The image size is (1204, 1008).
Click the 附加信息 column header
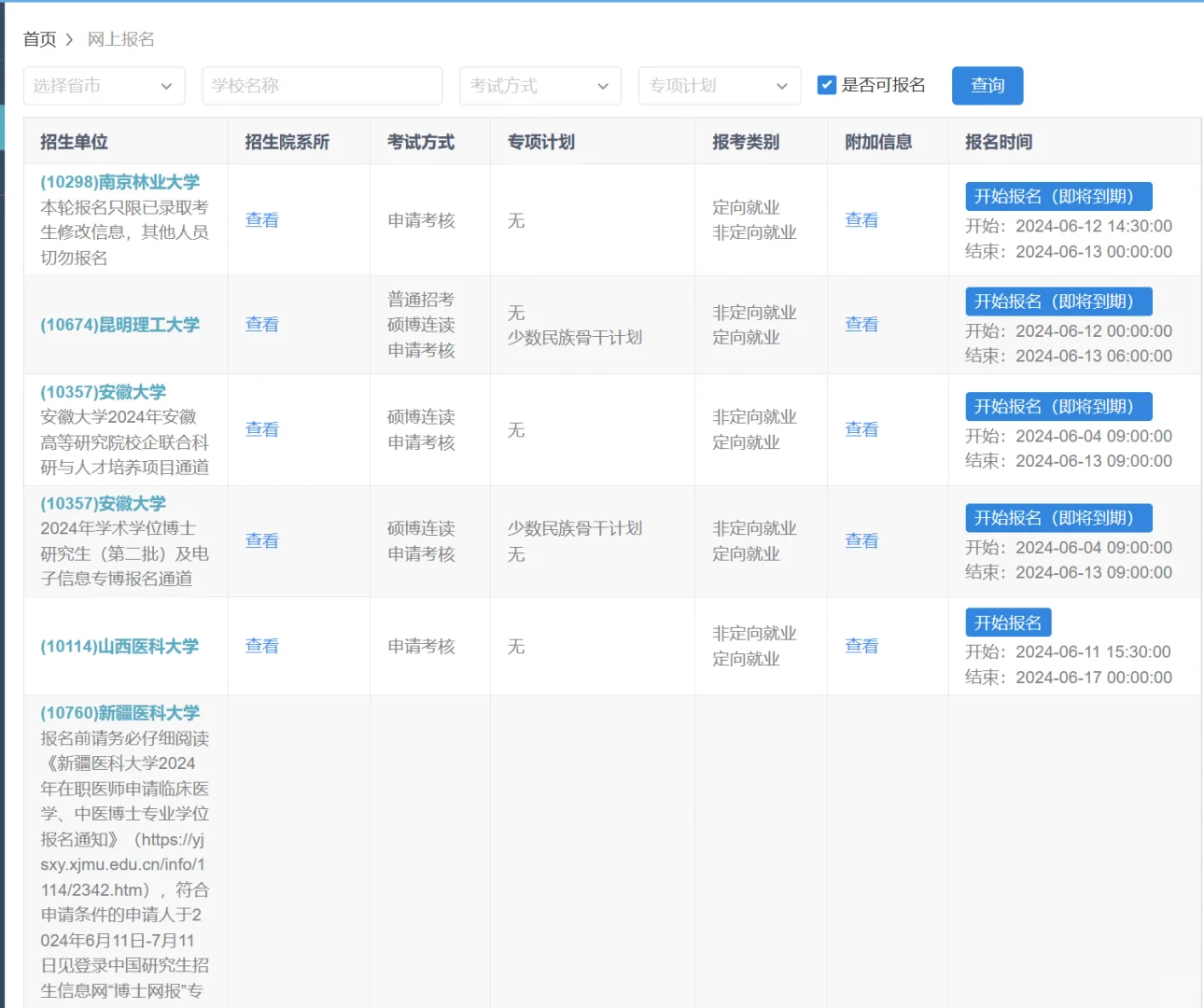coord(878,142)
